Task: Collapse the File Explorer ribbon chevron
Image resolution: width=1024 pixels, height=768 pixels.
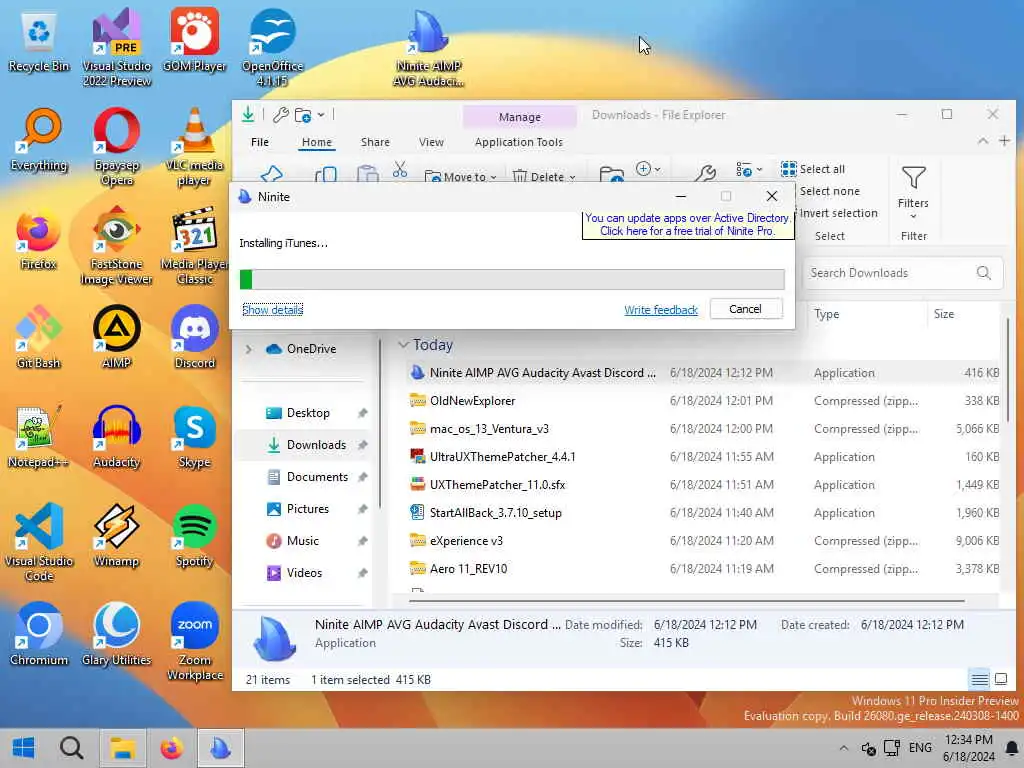Action: click(982, 141)
